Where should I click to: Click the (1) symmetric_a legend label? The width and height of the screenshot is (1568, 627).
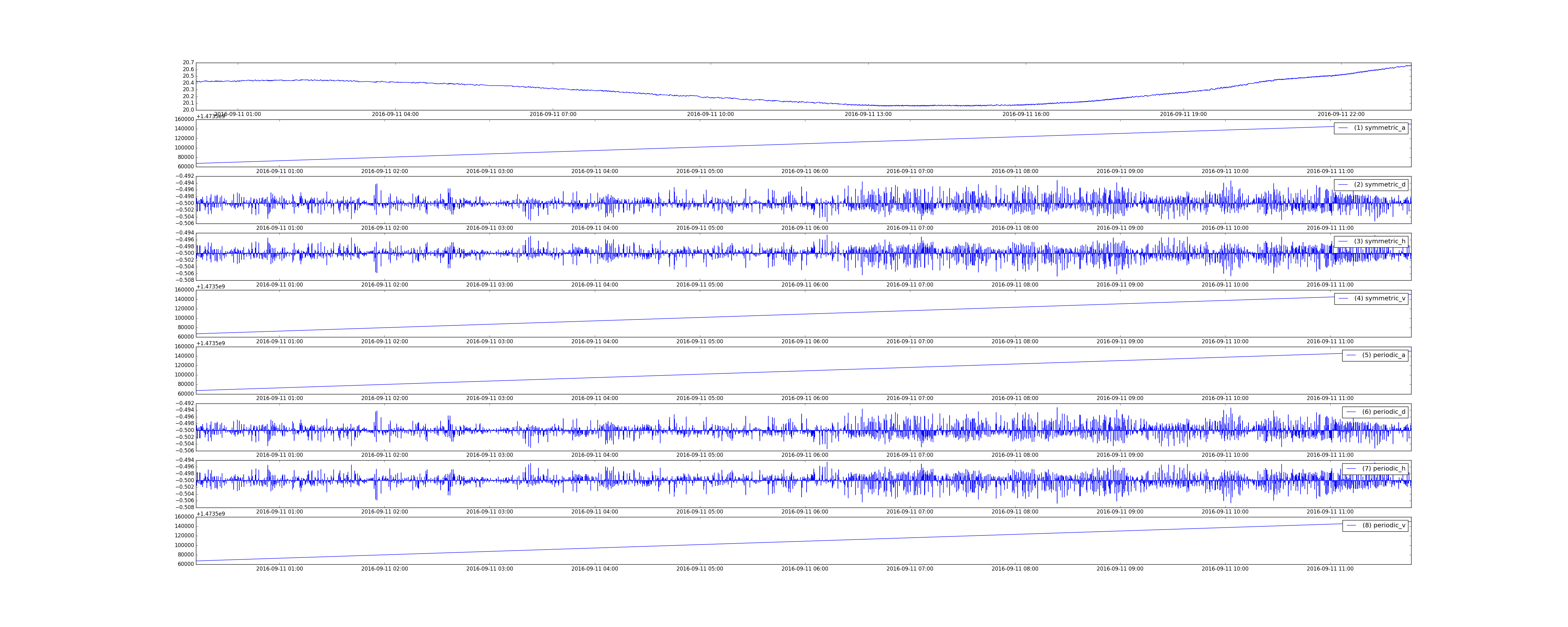point(1379,128)
